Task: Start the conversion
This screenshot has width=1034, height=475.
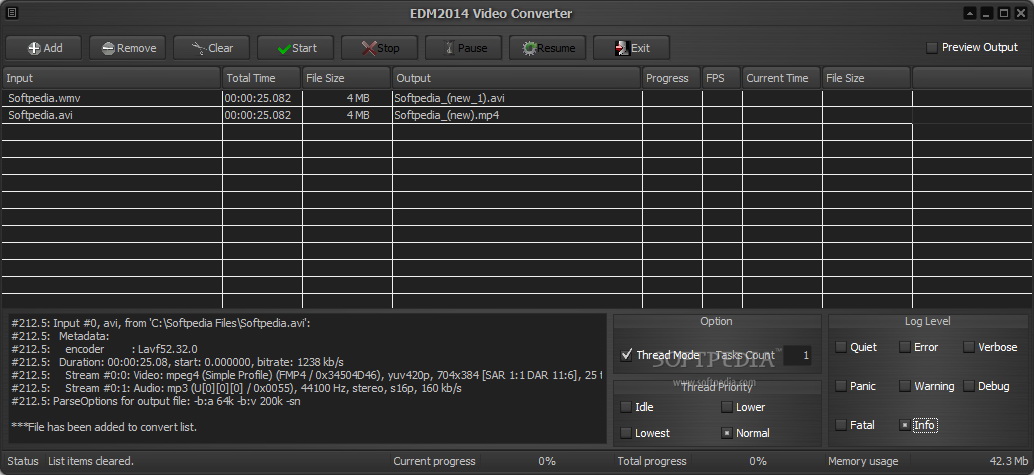Action: (x=296, y=48)
